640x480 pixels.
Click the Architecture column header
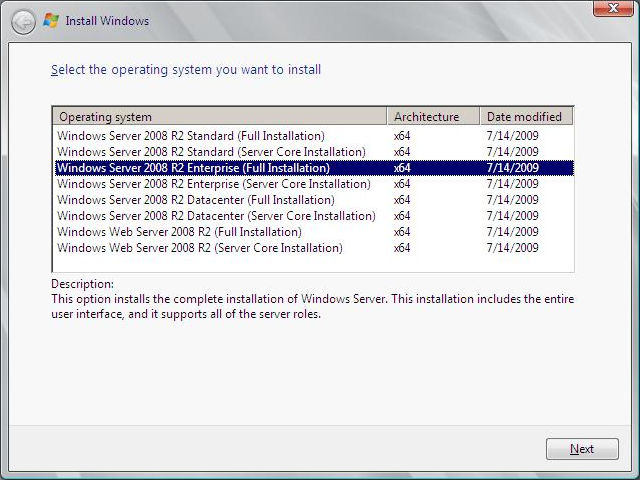(432, 117)
